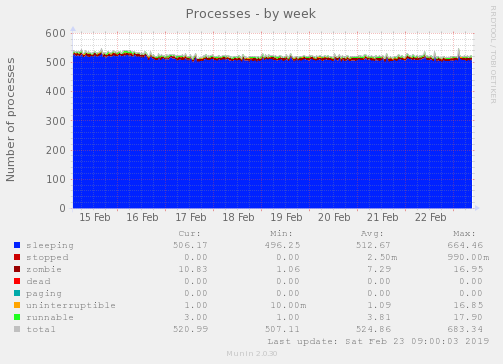
Task: Click sleeping current value 506.17
Action: (190, 245)
